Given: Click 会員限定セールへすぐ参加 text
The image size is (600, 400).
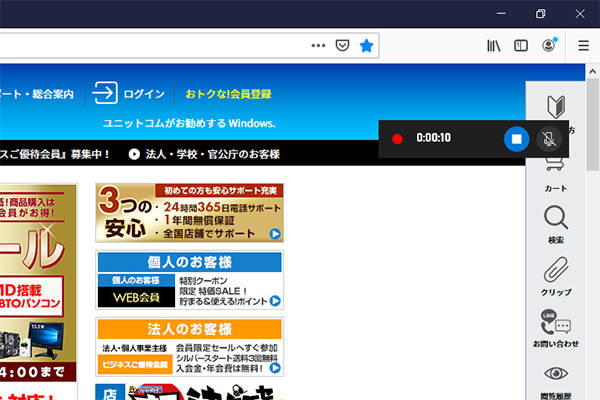Looking at the screenshot, I should coord(227,348).
